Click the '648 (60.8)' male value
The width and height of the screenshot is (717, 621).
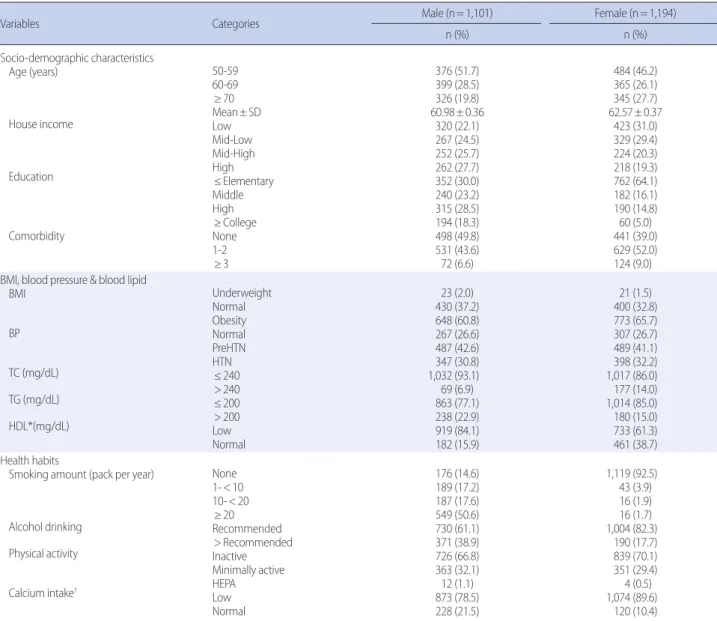pos(457,321)
